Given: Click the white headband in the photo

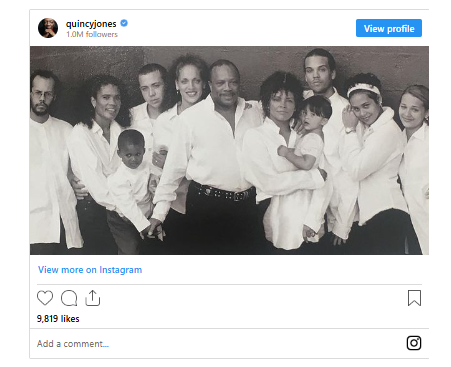Looking at the screenshot, I should tap(364, 90).
